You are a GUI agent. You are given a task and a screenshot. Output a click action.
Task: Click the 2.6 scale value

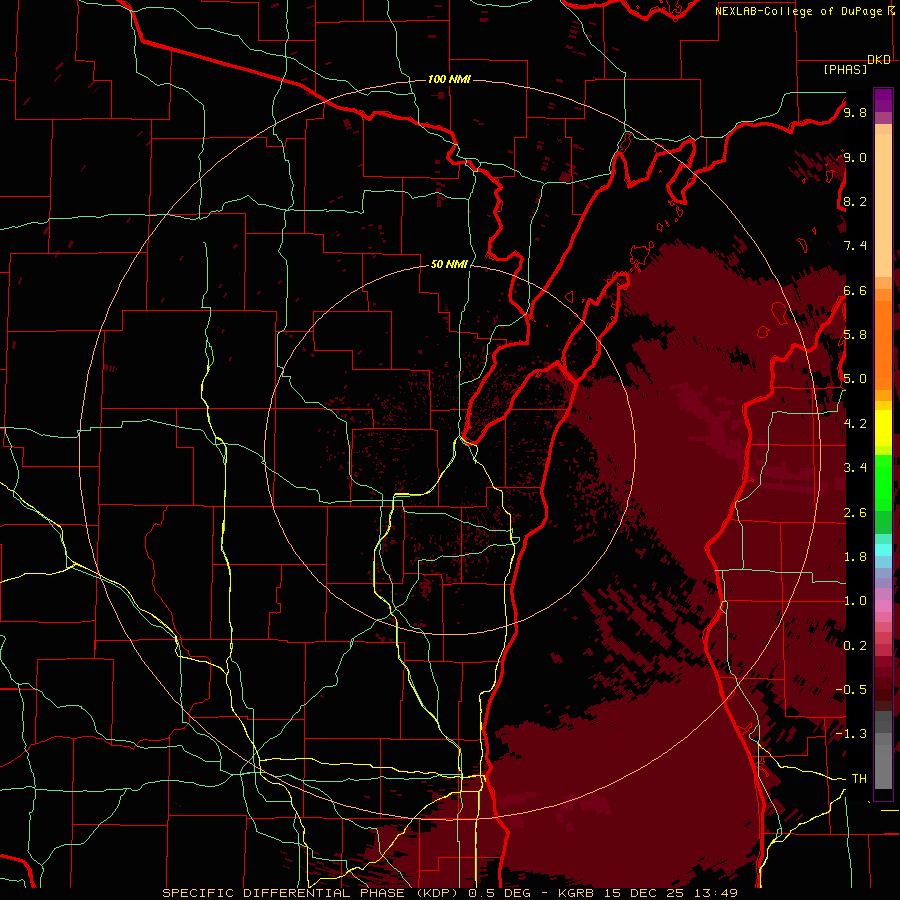[855, 512]
